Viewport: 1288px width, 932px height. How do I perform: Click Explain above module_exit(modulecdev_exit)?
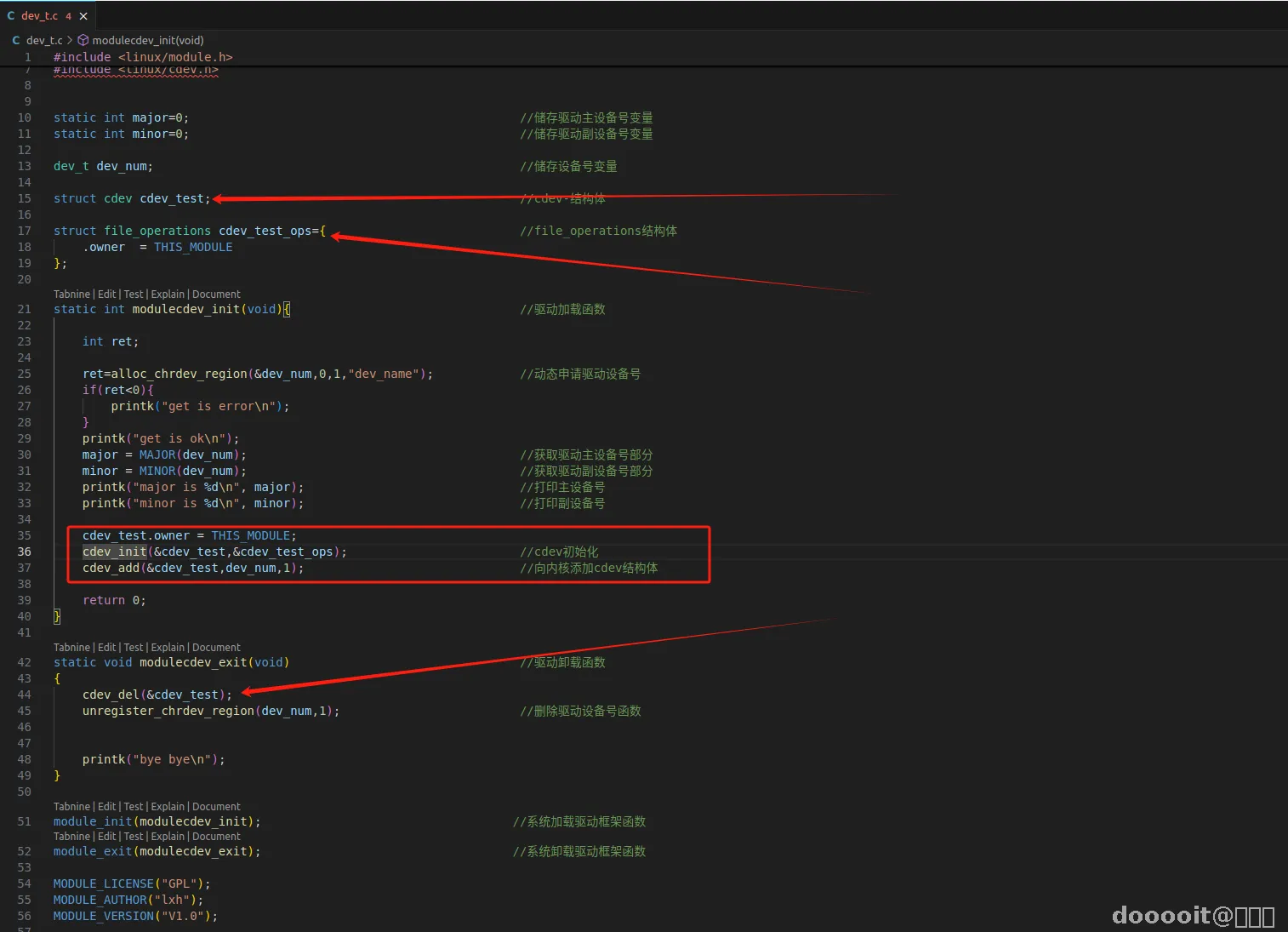tap(168, 837)
